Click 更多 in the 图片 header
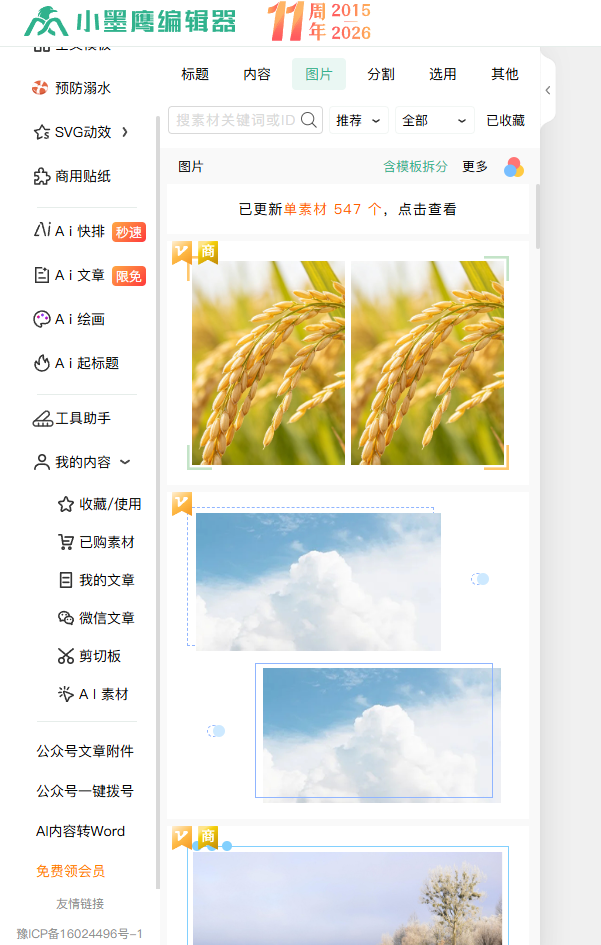This screenshot has width=601, height=945. click(475, 166)
